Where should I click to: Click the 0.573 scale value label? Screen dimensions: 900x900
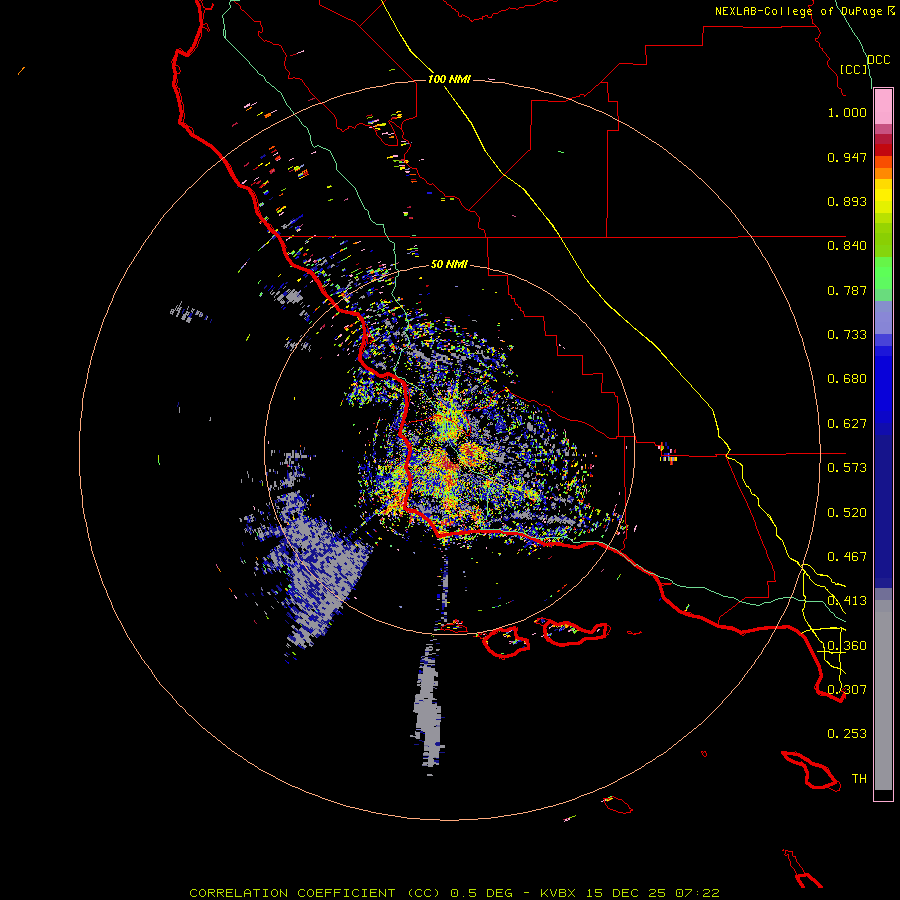coord(847,468)
